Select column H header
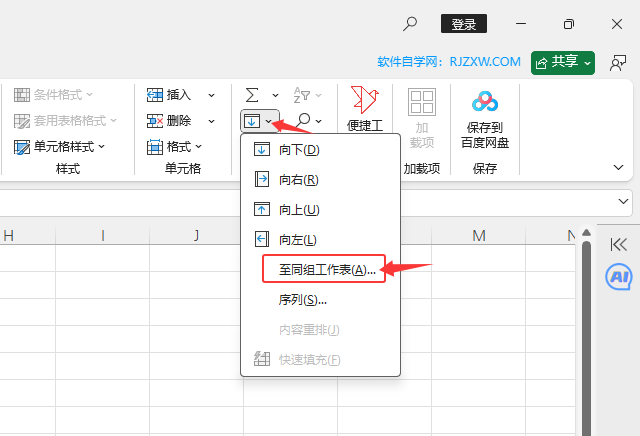 click(27, 236)
